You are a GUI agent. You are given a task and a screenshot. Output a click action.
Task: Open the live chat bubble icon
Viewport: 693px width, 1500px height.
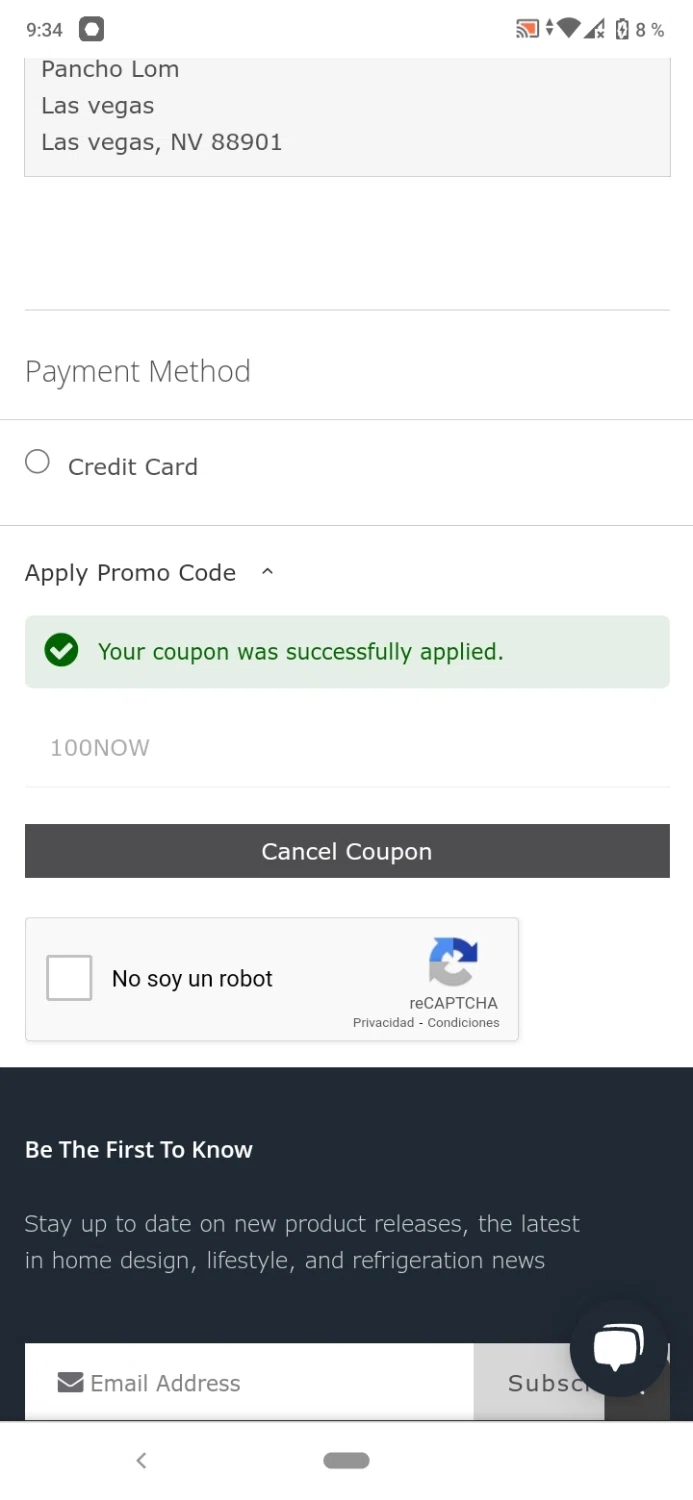click(619, 1347)
